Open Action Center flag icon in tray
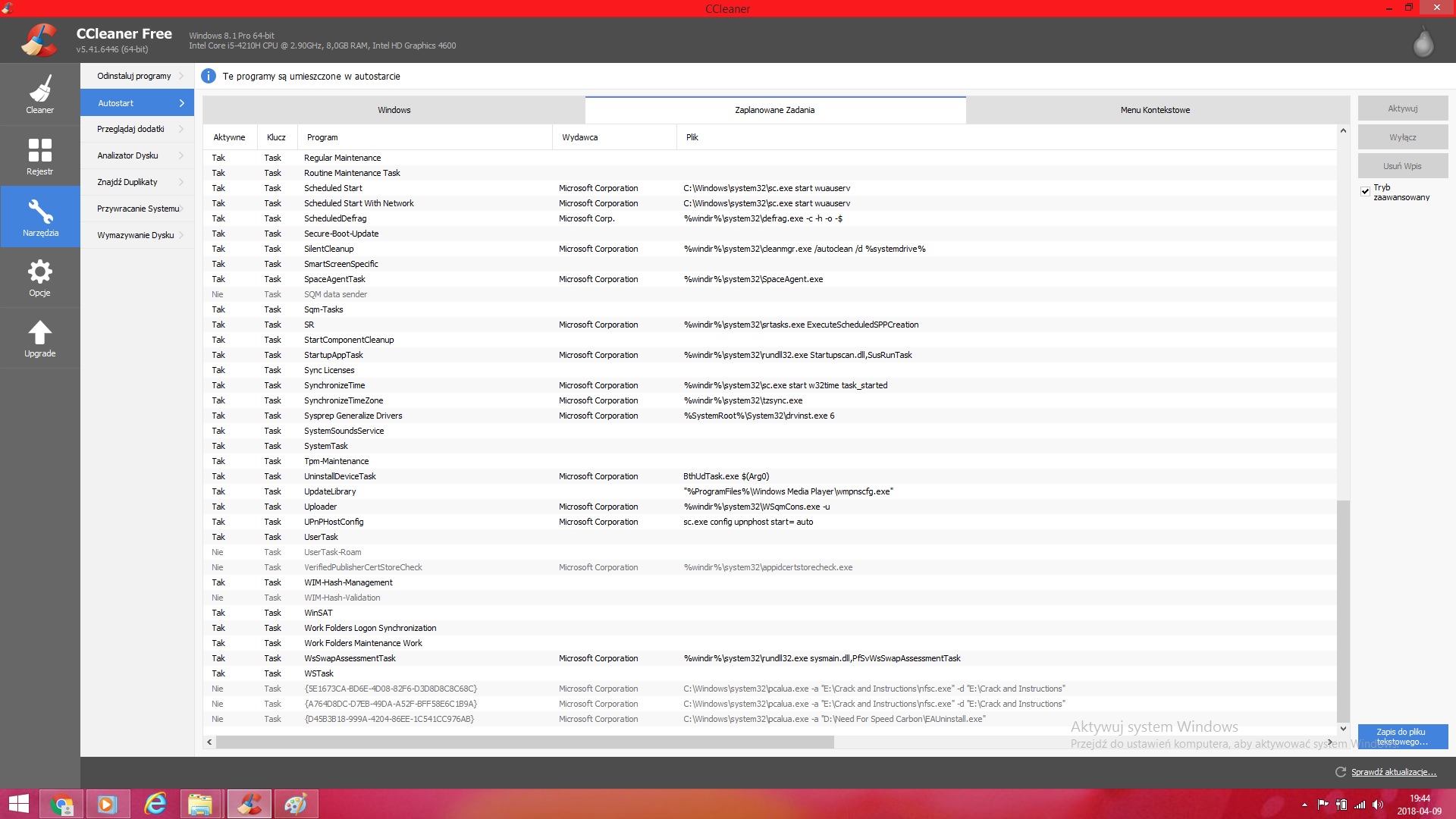The width and height of the screenshot is (1456, 819). pos(1323,805)
